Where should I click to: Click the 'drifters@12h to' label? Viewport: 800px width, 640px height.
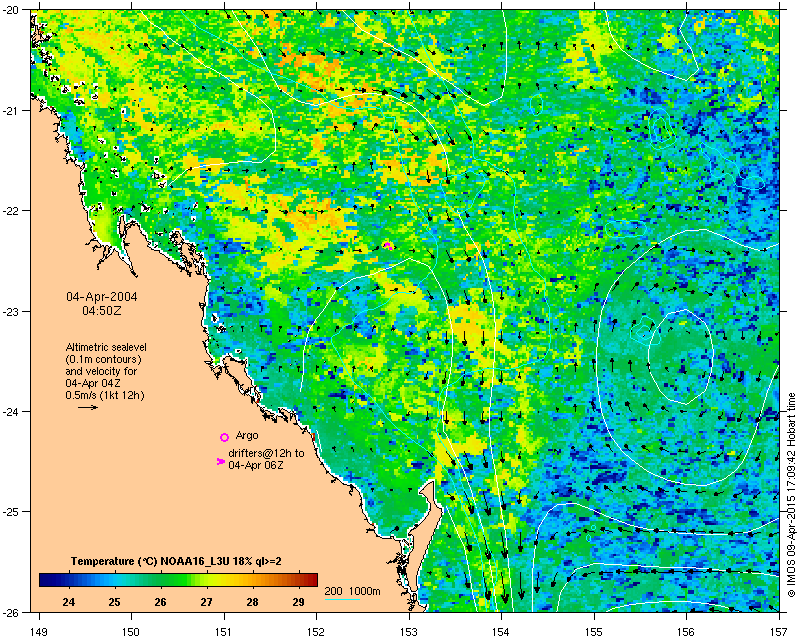tap(266, 453)
